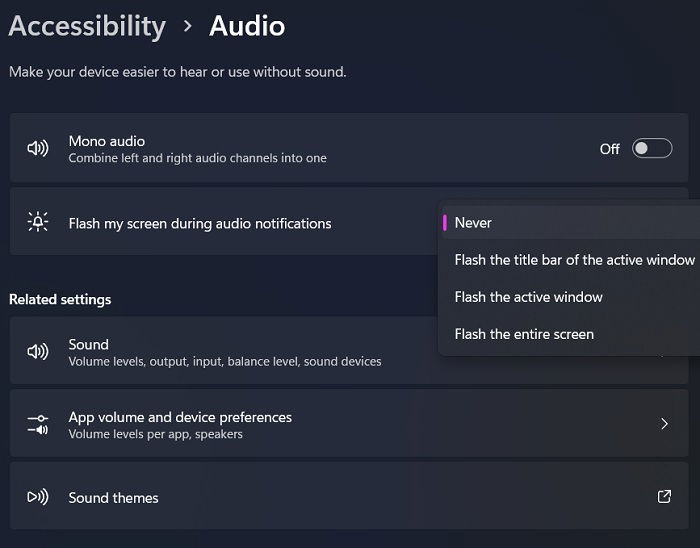Screen dimensions: 700x548
Task: Click the Mono audio setting title
Action: click(x=107, y=141)
